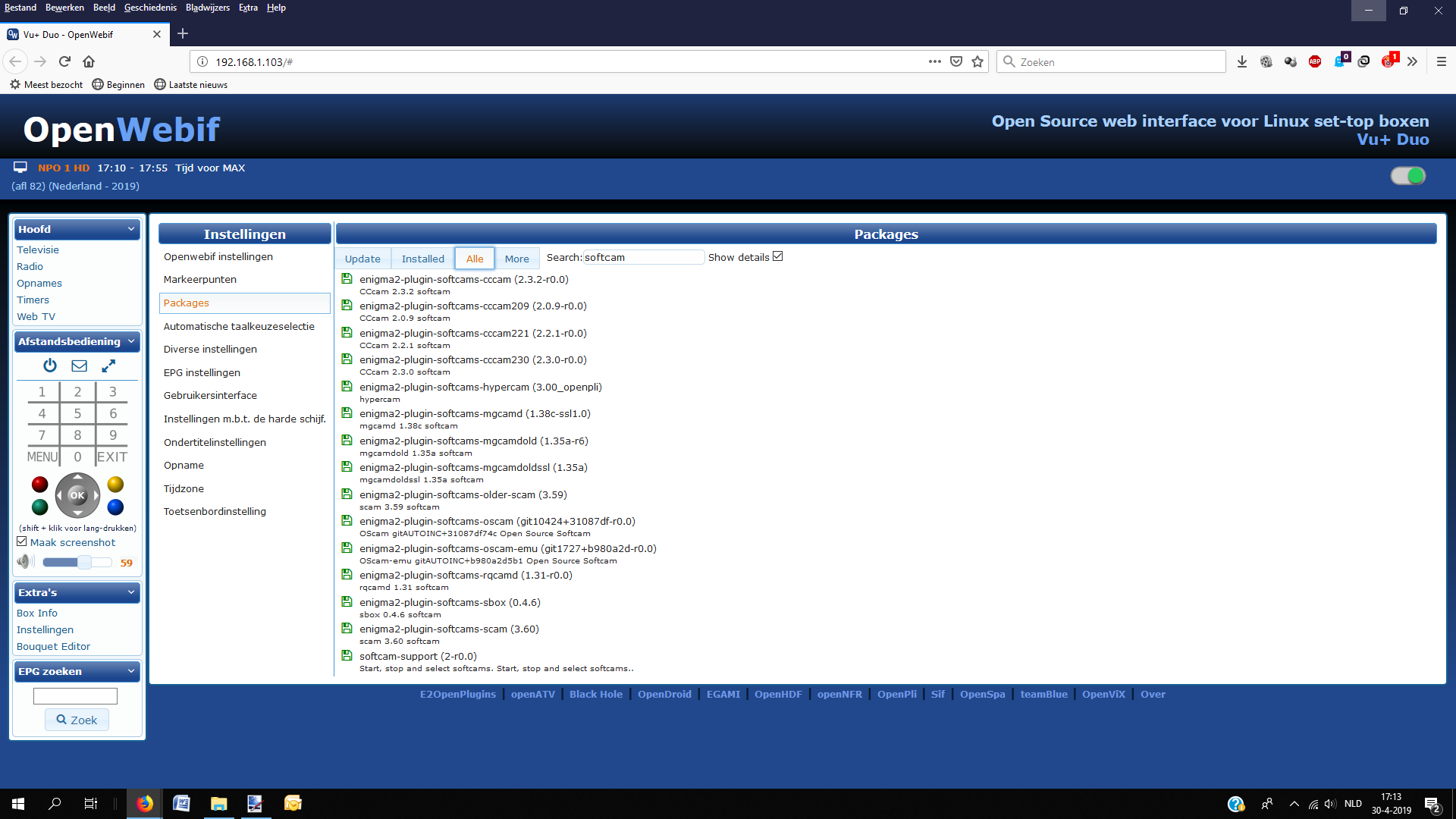Open Bouquet Editor link
This screenshot has height=819, width=1456.
[x=53, y=646]
